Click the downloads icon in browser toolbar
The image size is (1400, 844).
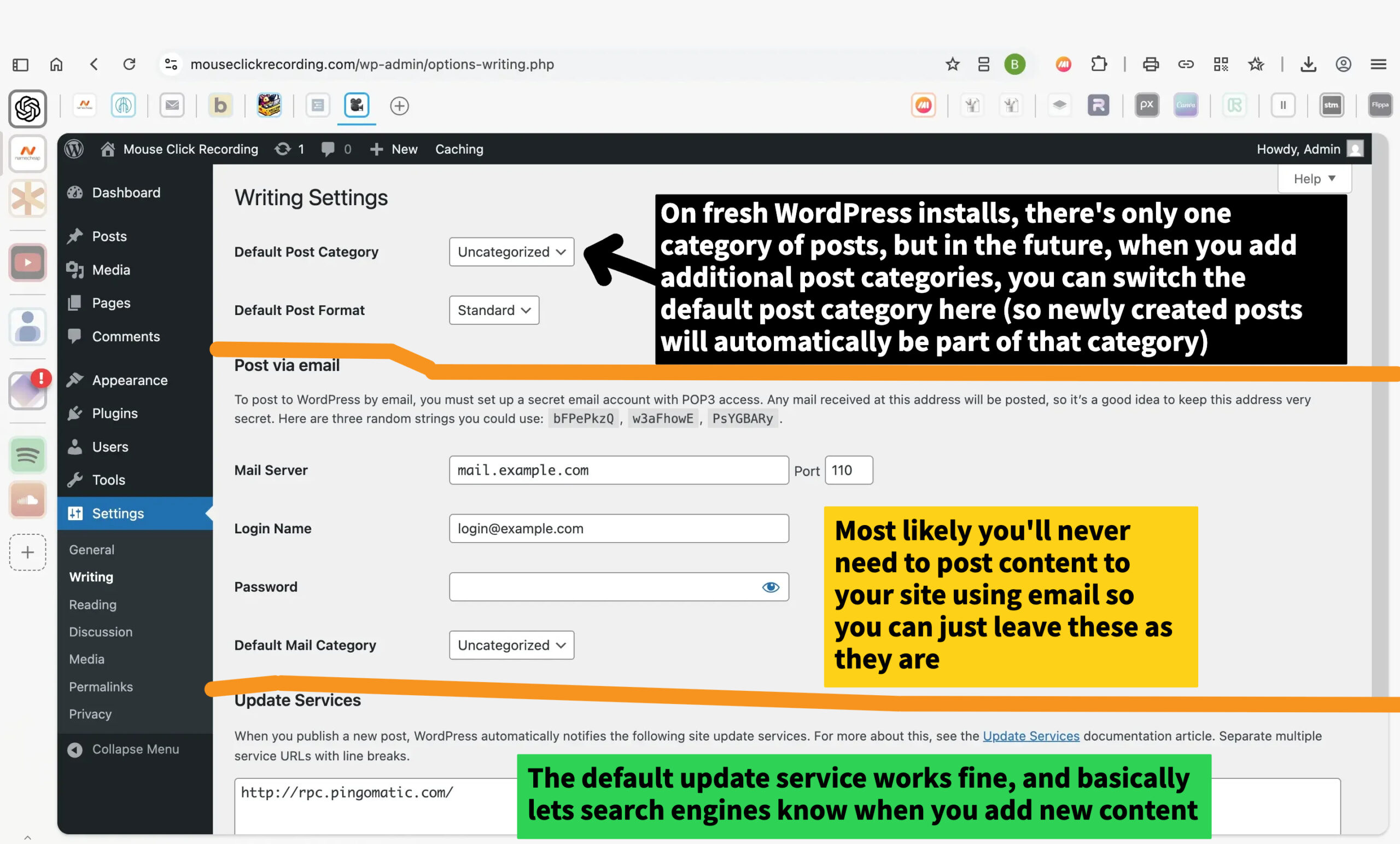pyautogui.click(x=1308, y=64)
